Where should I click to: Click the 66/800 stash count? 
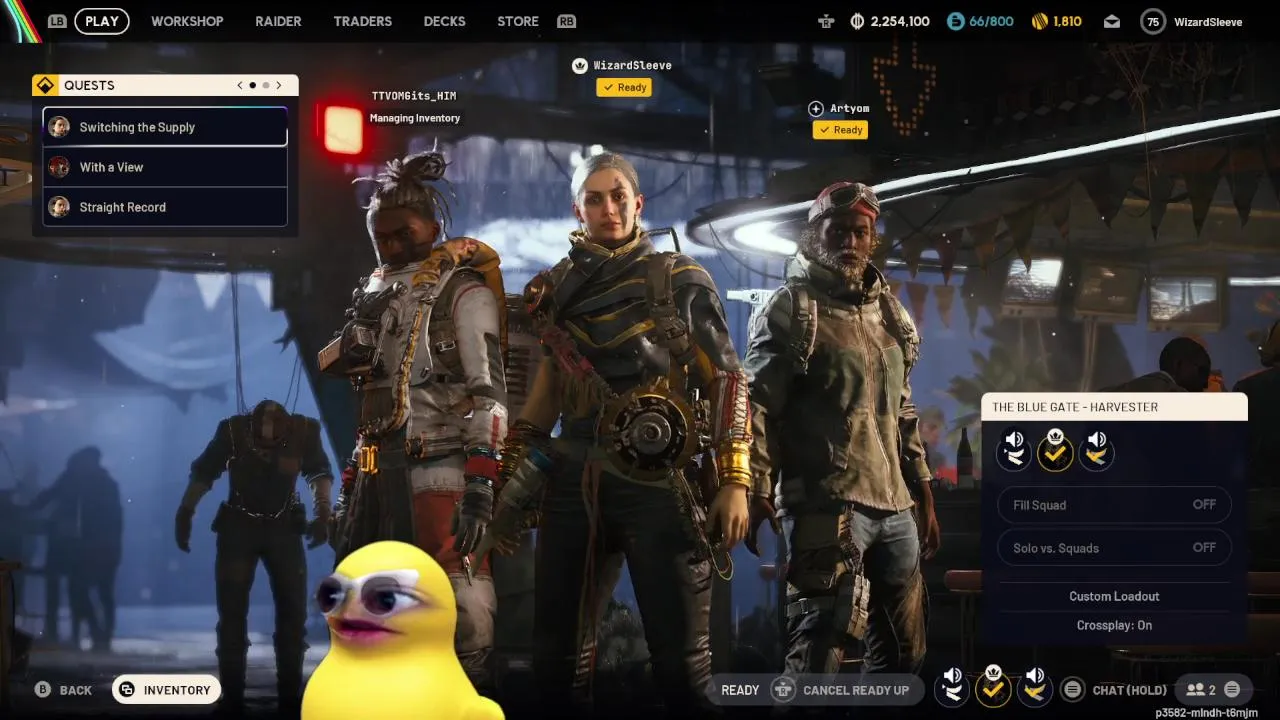[x=991, y=21]
